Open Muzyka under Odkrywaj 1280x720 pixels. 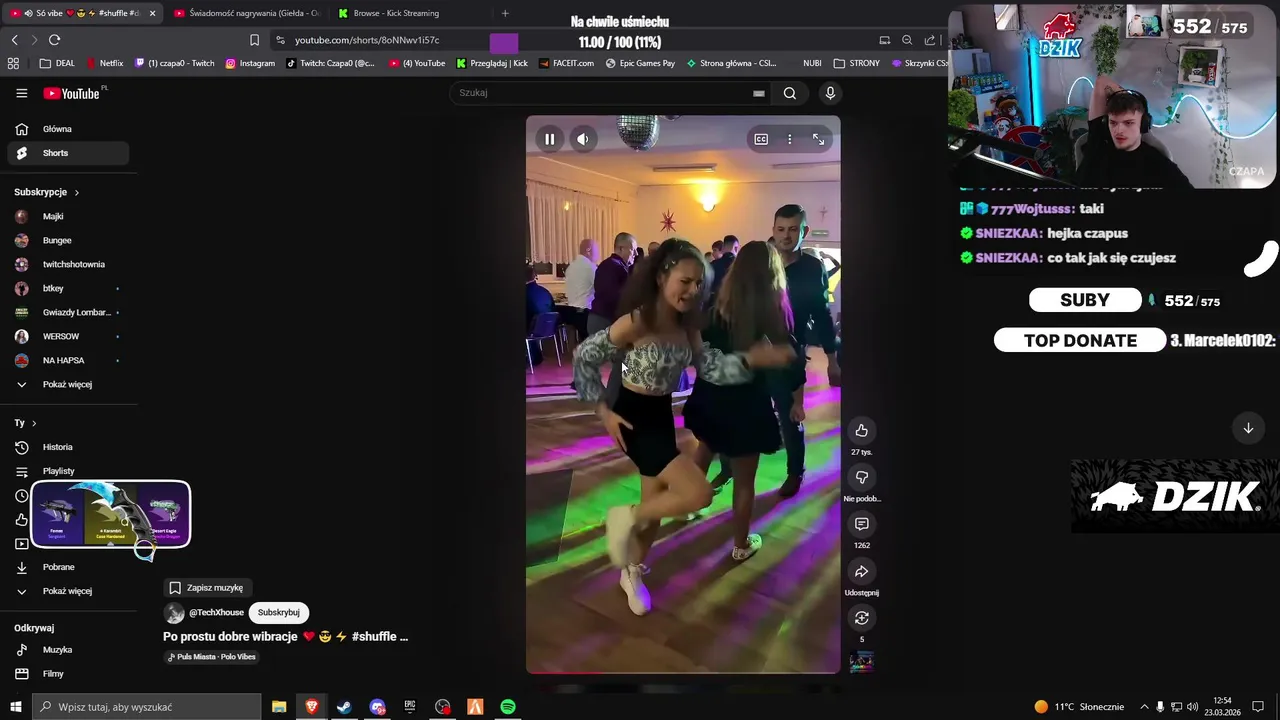pos(68,650)
